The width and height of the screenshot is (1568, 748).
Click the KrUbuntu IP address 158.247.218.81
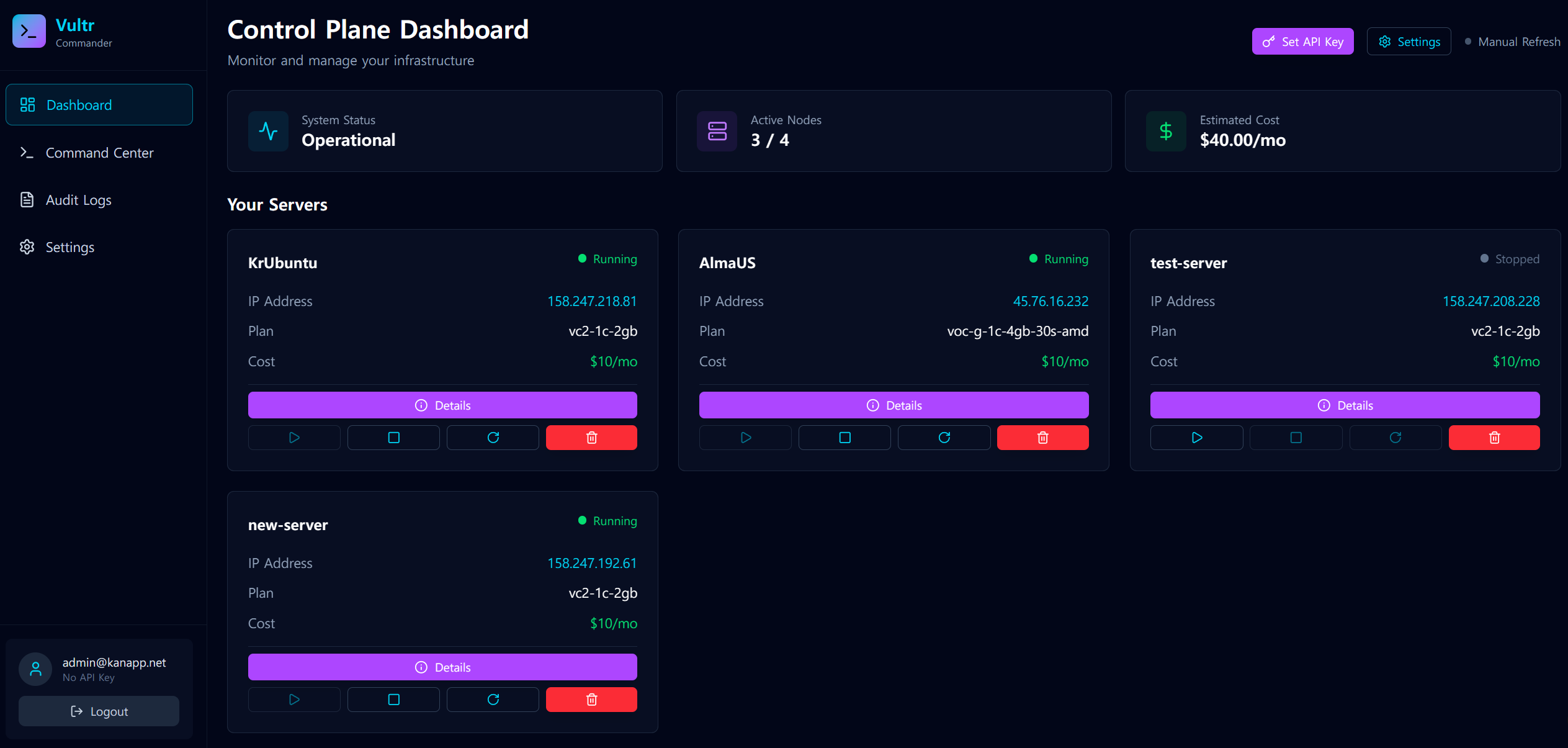591,301
